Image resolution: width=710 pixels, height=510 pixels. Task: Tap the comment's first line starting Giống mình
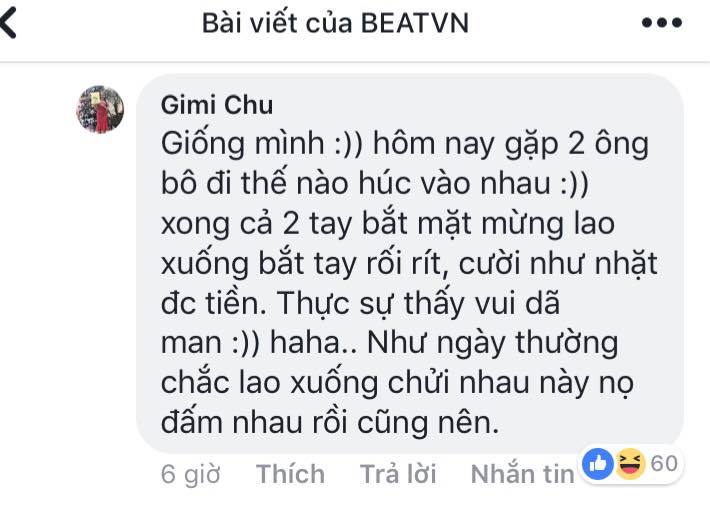[405, 144]
